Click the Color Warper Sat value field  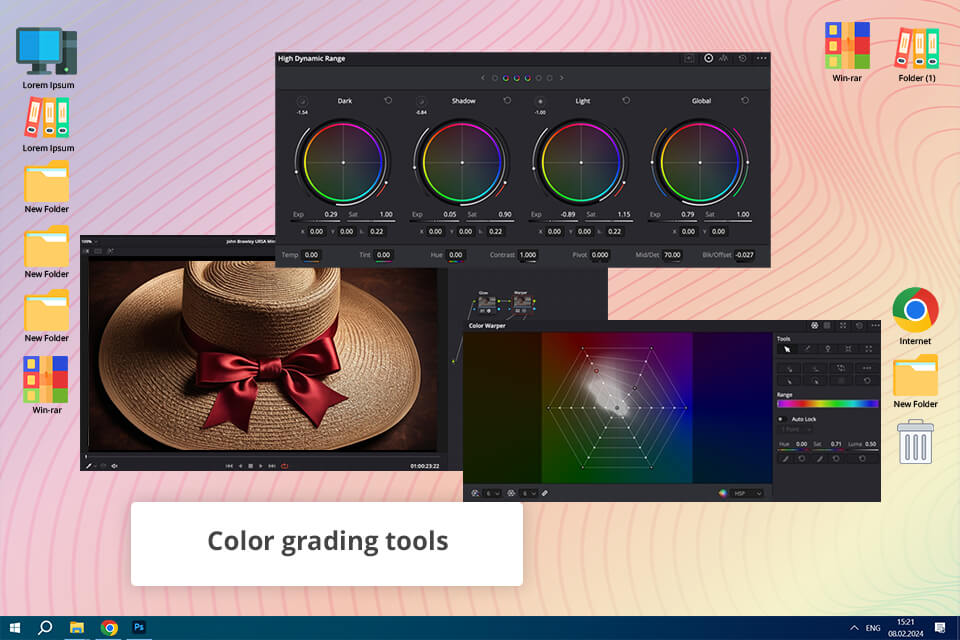836,444
